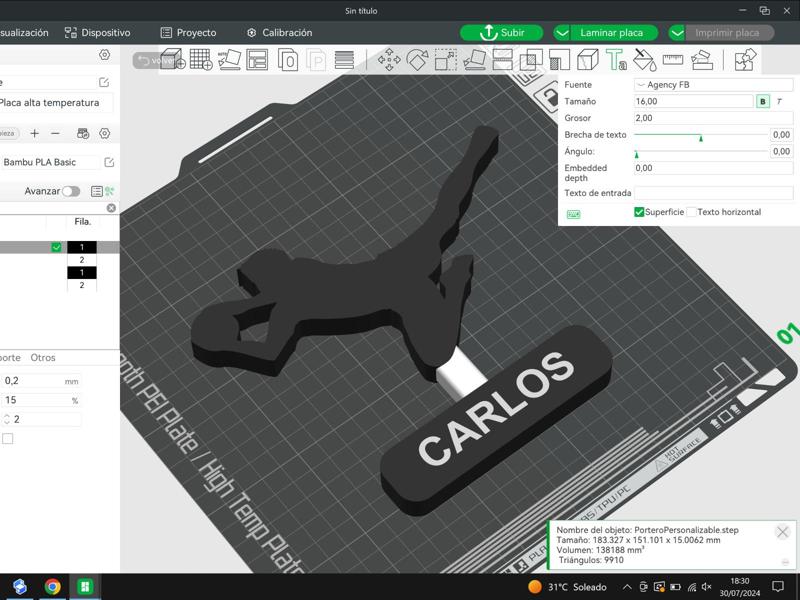Click the Subir button
Viewport: 800px width, 600px height.
pyautogui.click(x=500, y=32)
